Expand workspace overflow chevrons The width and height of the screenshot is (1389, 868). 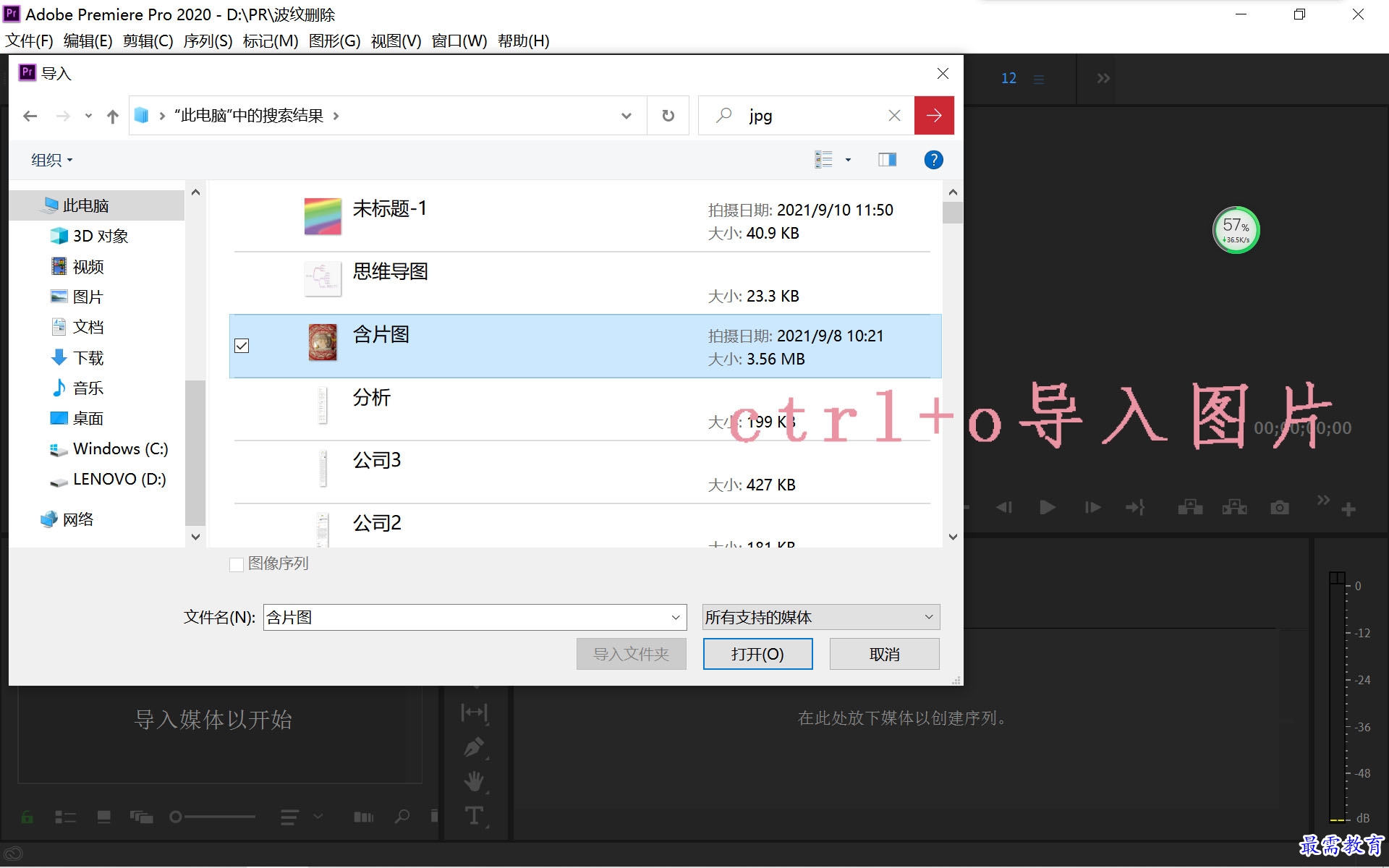1103,78
